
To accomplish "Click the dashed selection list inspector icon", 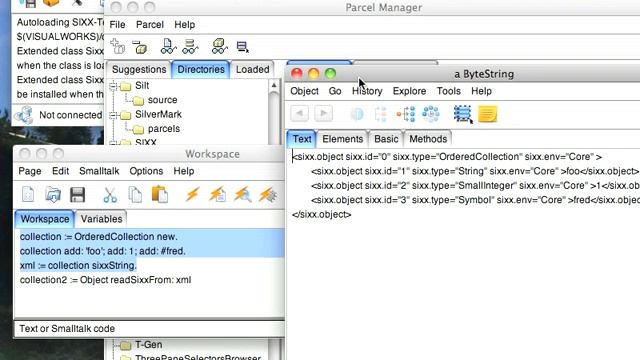I will point(463,114).
